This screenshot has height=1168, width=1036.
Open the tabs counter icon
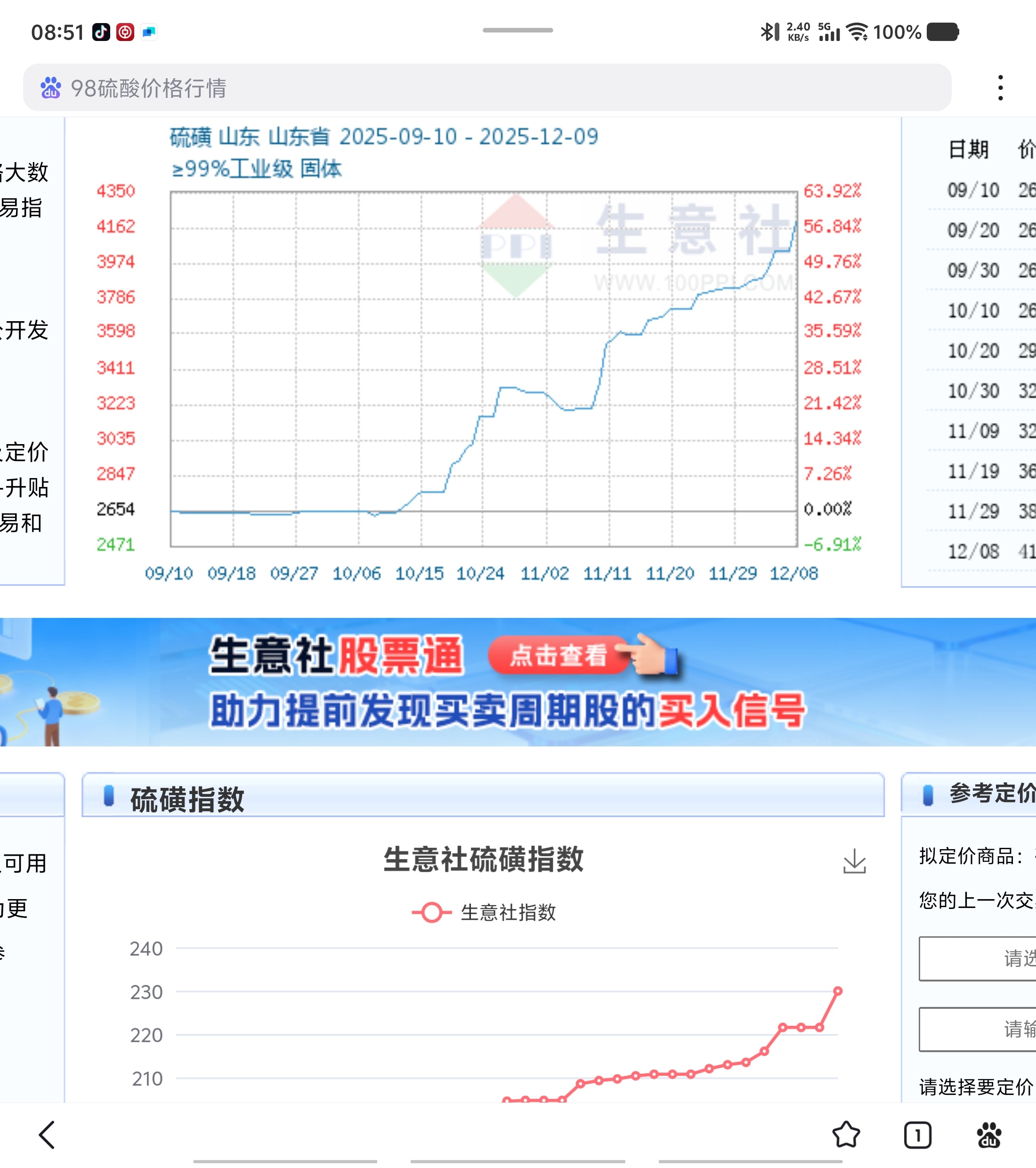917,1135
